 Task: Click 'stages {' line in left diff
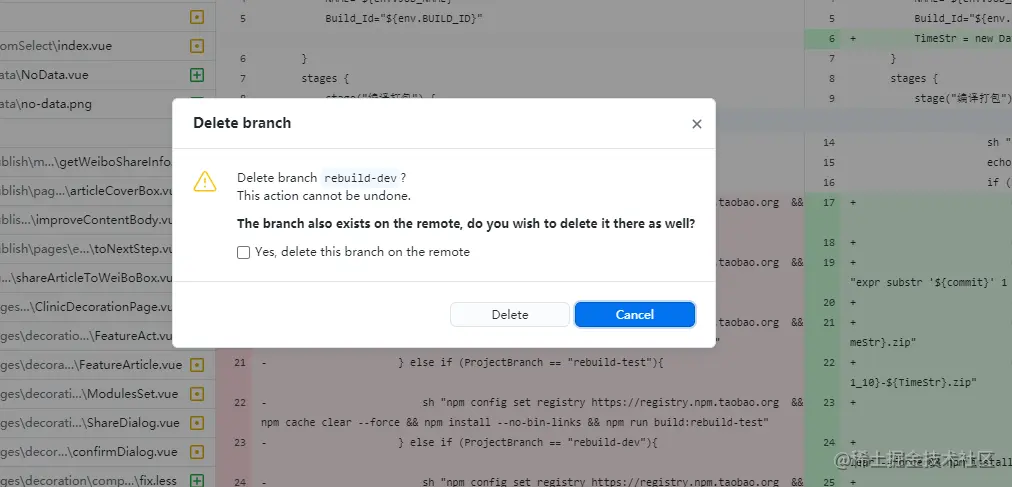[325, 79]
